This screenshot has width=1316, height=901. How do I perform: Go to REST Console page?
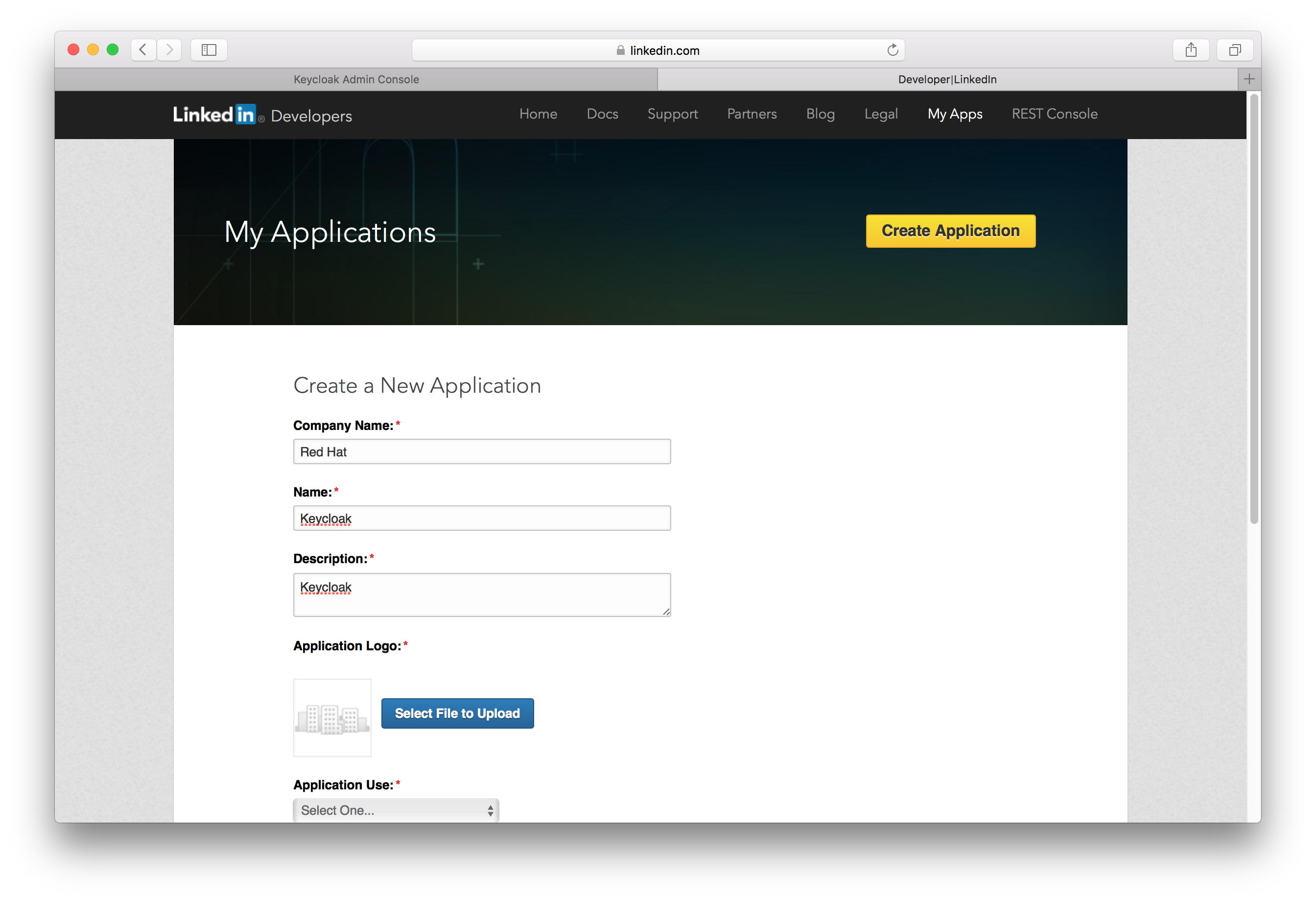[x=1054, y=114]
